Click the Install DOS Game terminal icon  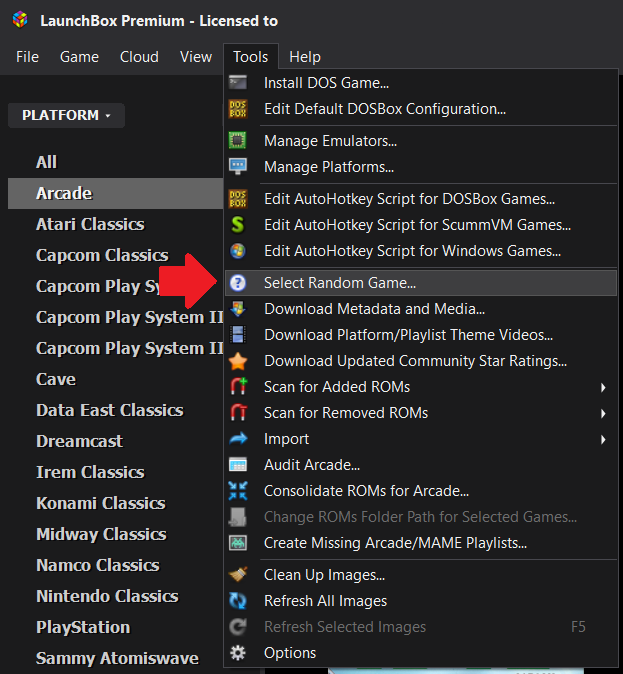(x=238, y=83)
